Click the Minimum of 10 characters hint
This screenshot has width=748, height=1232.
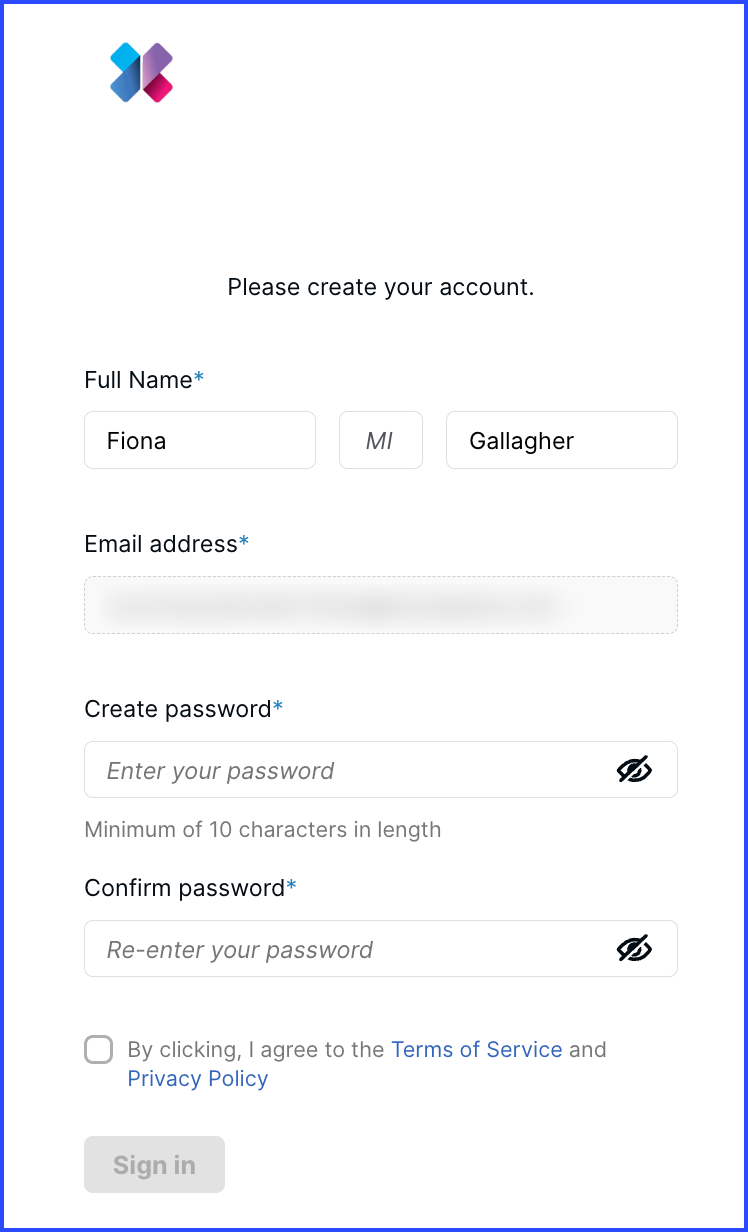[x=263, y=830]
